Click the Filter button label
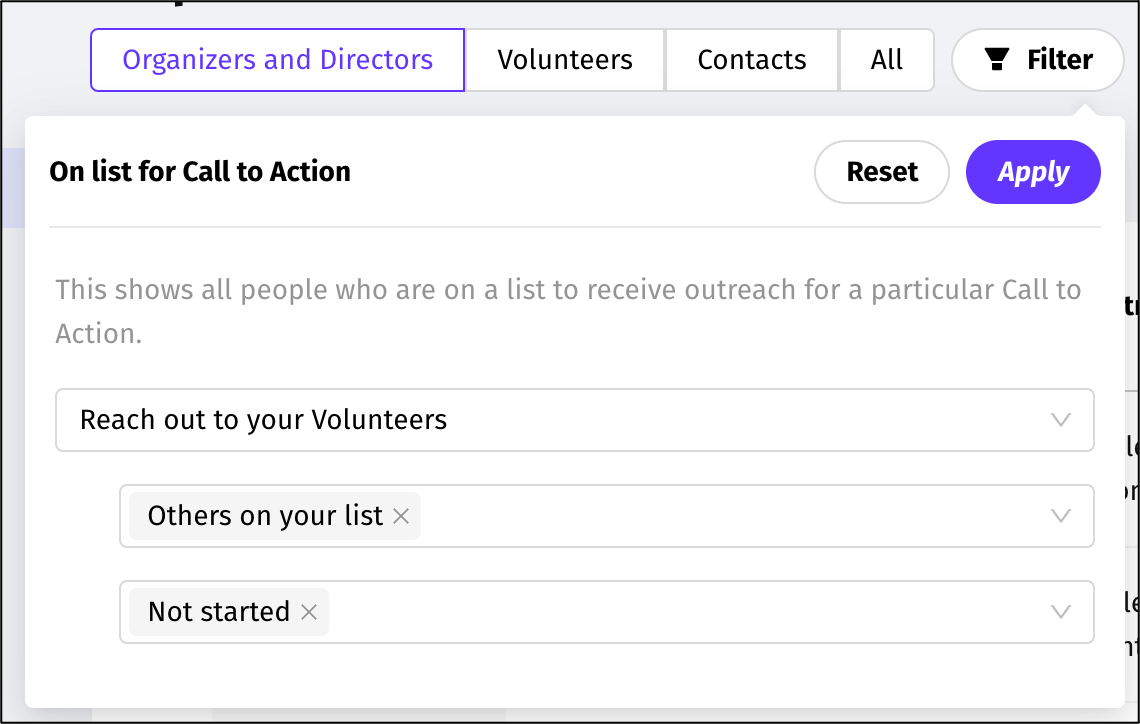Screen dimensions: 1140x724 coord(1059,60)
